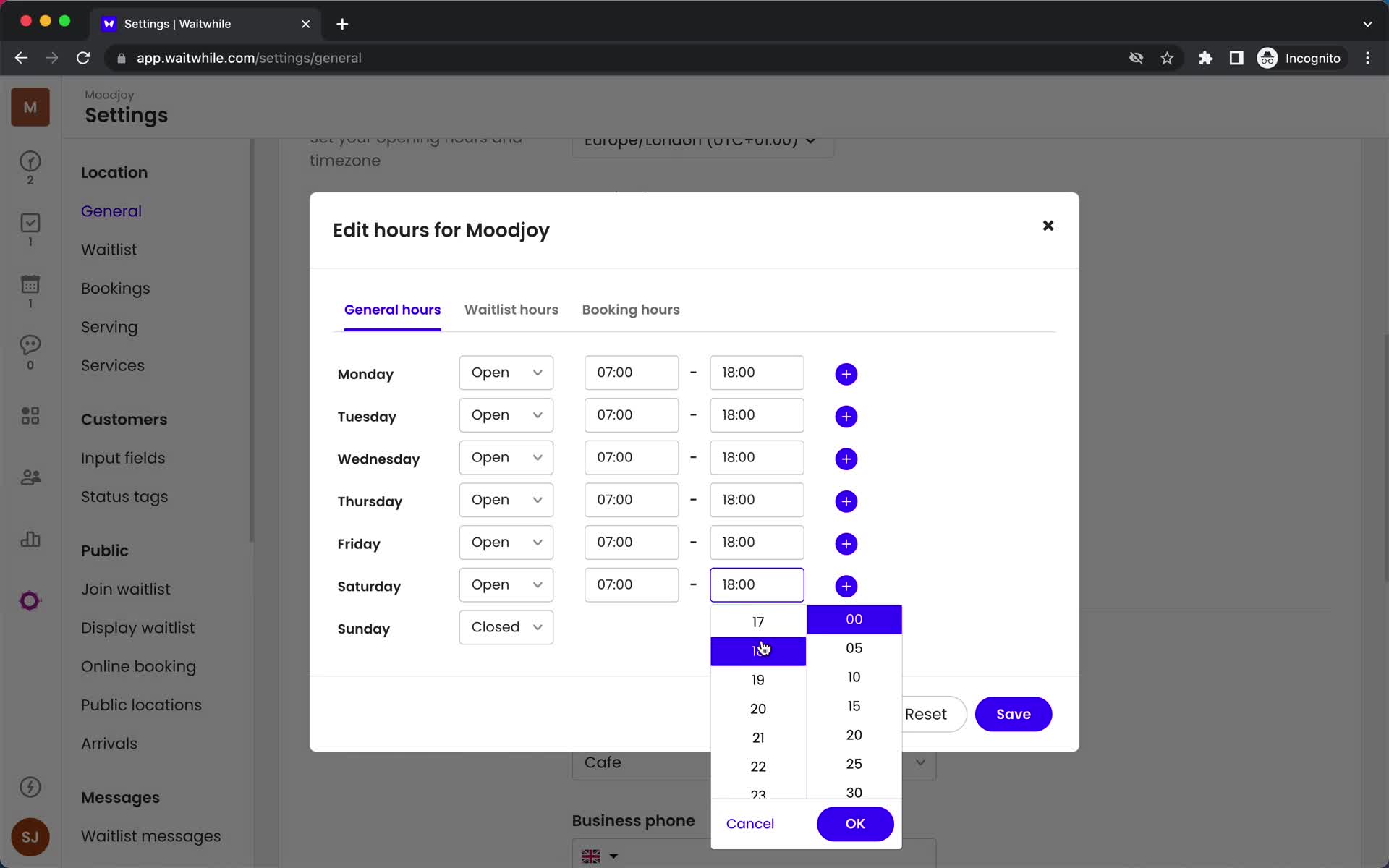Click the Status tags sidebar icon
Screen dimensions: 1389x868
coord(124,496)
